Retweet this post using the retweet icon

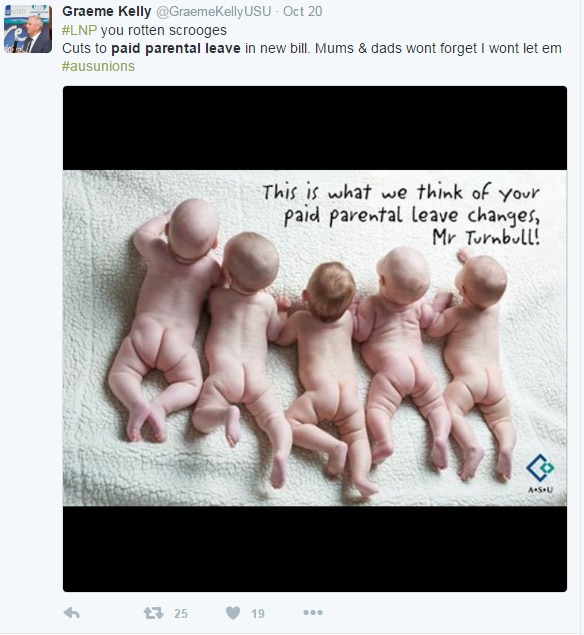tap(153, 613)
